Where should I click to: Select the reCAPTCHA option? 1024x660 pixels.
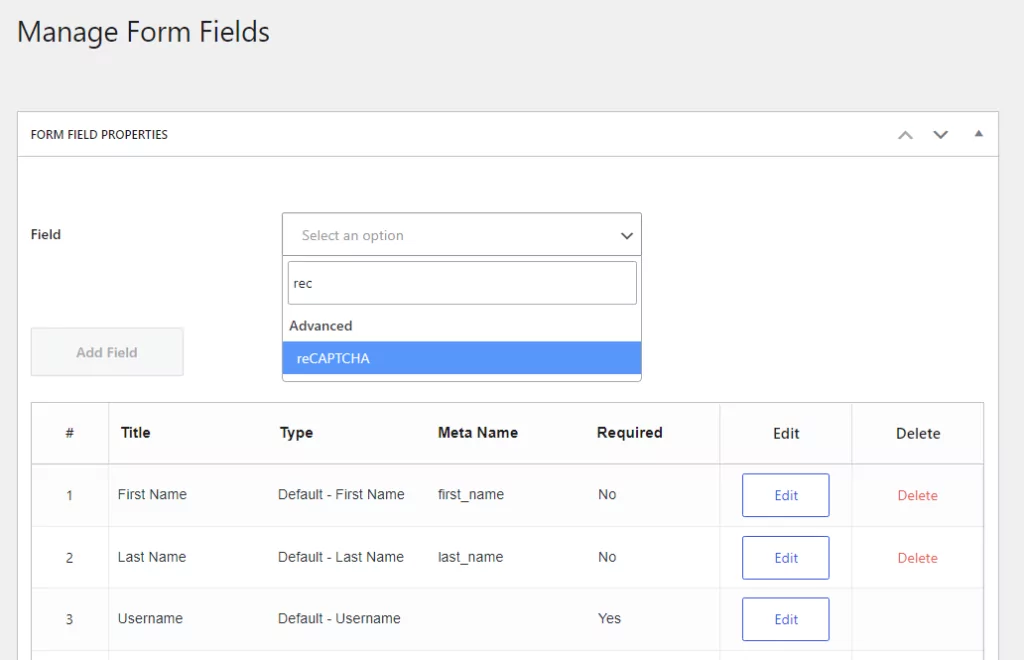(x=462, y=358)
